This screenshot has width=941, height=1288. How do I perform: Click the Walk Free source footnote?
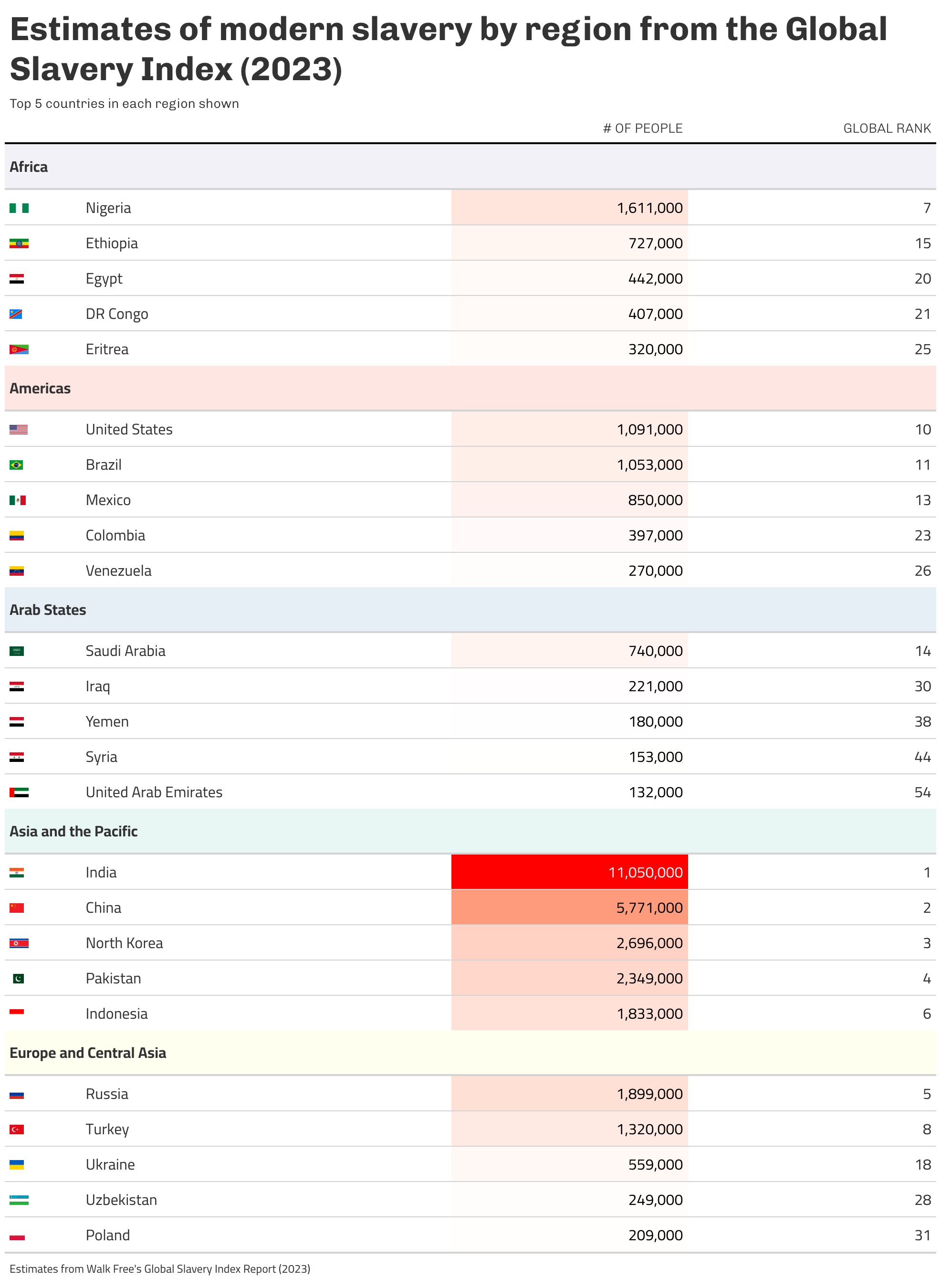(159, 1268)
